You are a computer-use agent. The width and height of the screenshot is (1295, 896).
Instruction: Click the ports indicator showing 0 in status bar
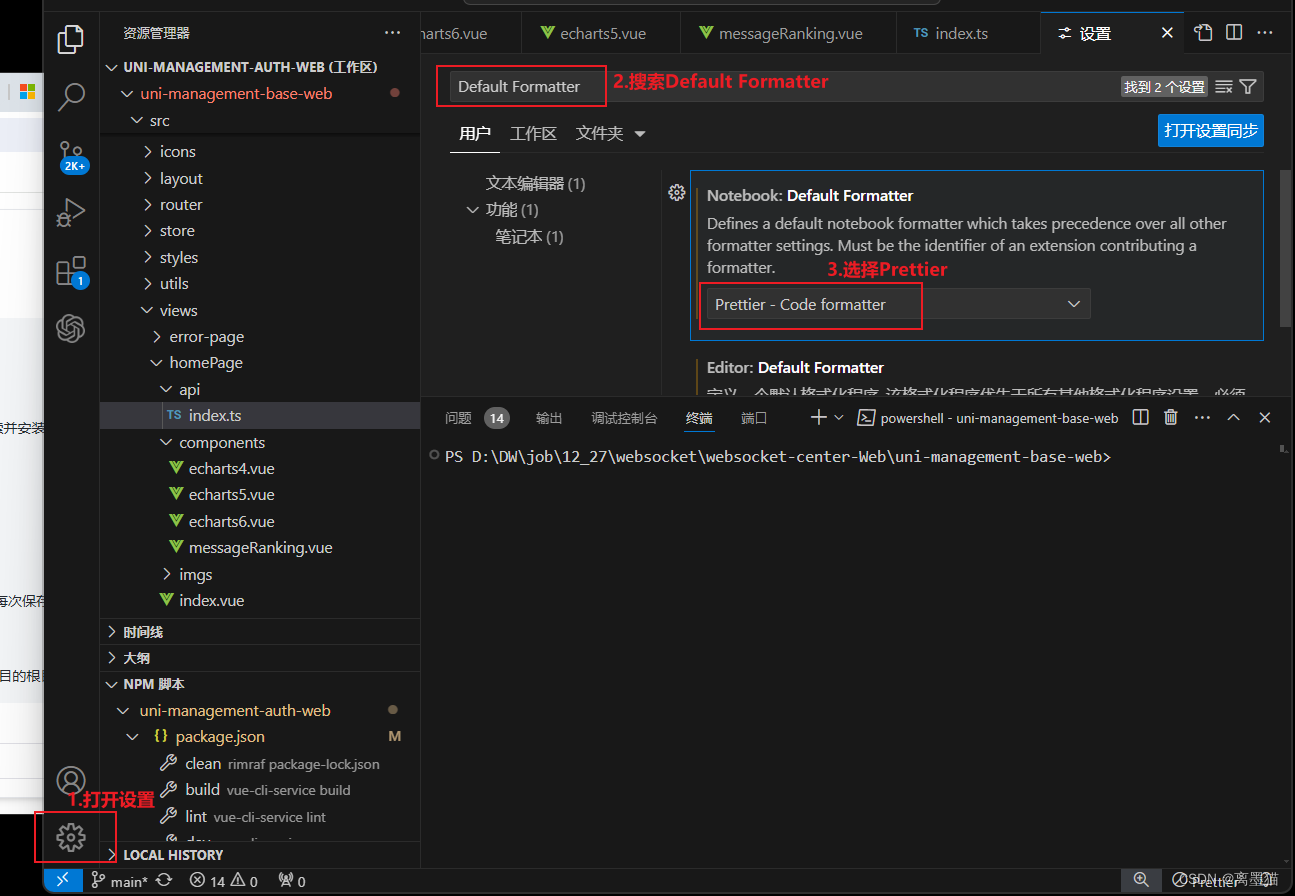point(292,881)
